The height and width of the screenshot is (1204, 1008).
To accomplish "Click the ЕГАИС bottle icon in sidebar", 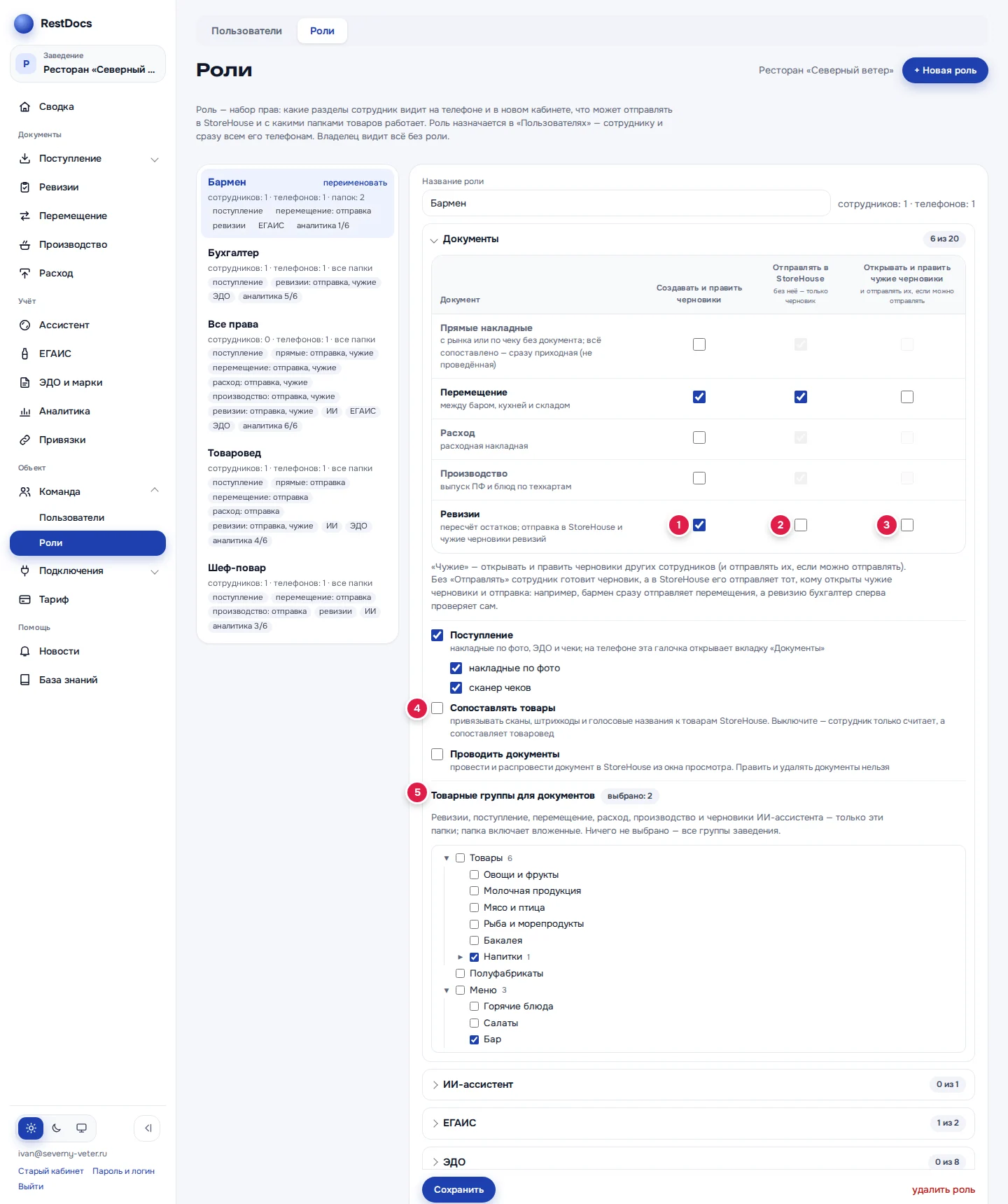I will [x=25, y=354].
